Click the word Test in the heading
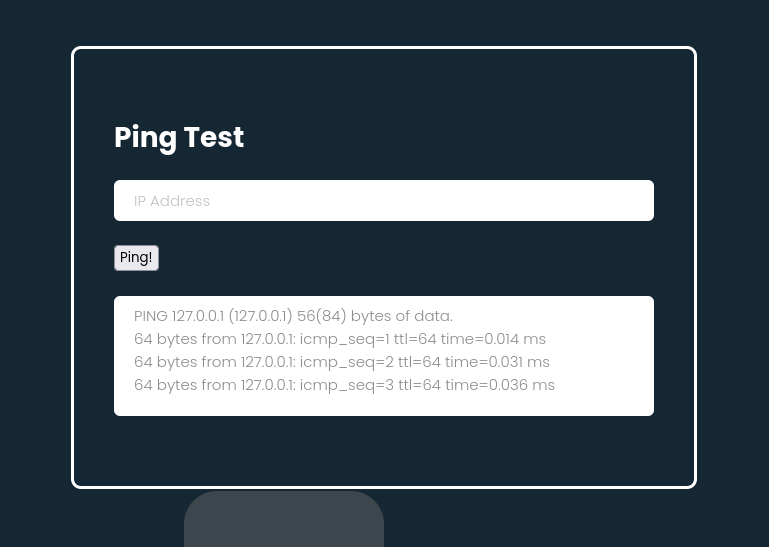 (213, 137)
